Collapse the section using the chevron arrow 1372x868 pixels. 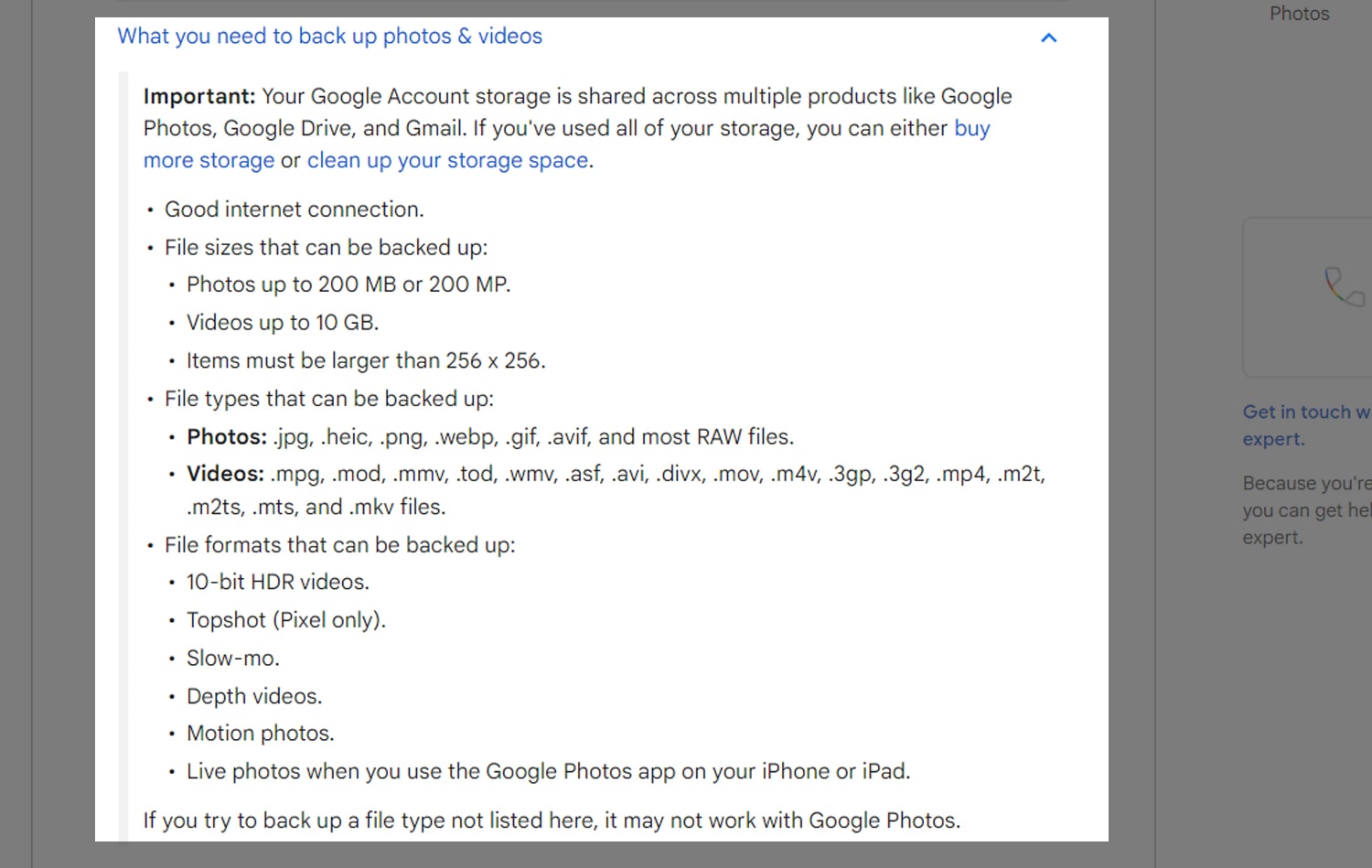[x=1048, y=38]
